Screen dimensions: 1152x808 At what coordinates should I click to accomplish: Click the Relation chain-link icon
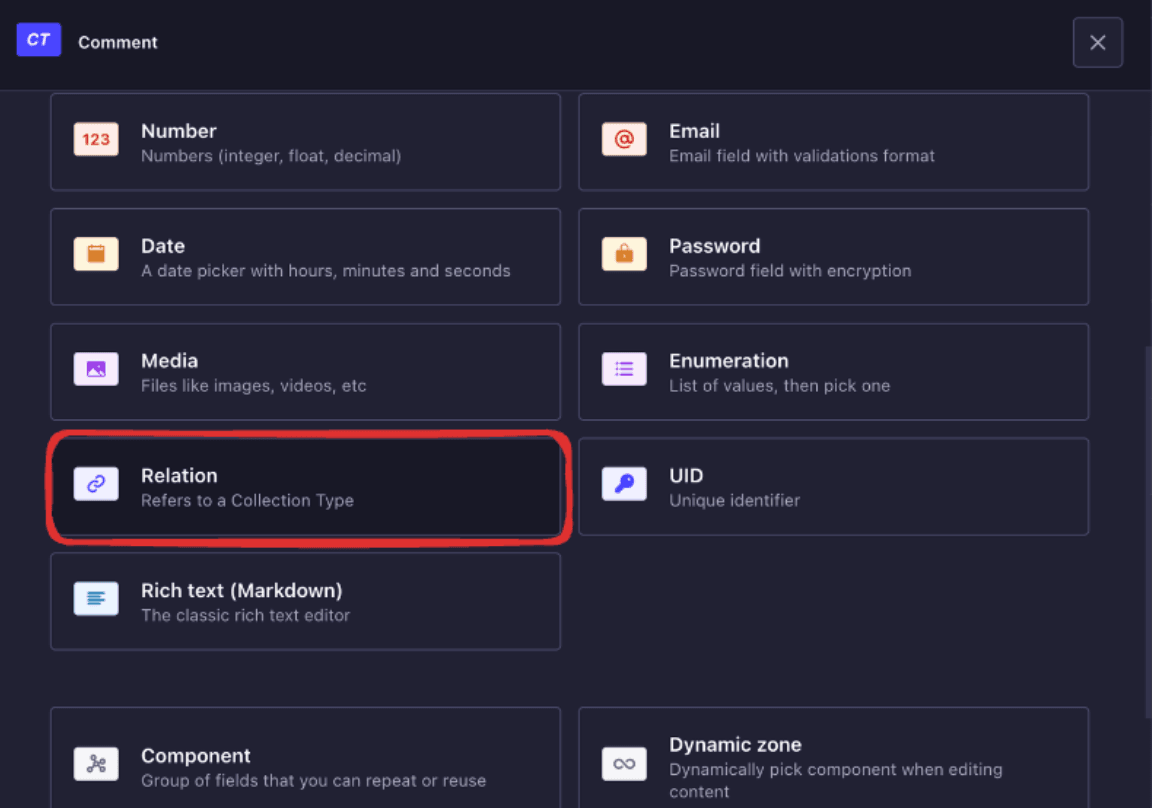(96, 485)
